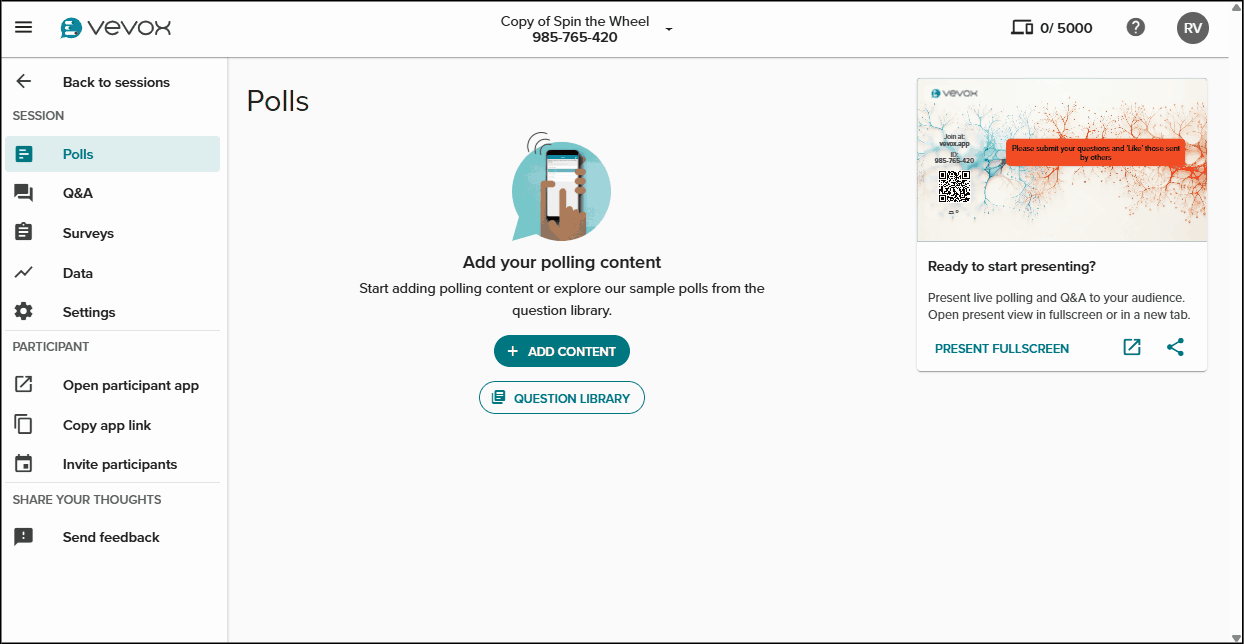The width and height of the screenshot is (1244, 644).
Task: Open the hamburger navigation menu
Action: pyautogui.click(x=23, y=27)
